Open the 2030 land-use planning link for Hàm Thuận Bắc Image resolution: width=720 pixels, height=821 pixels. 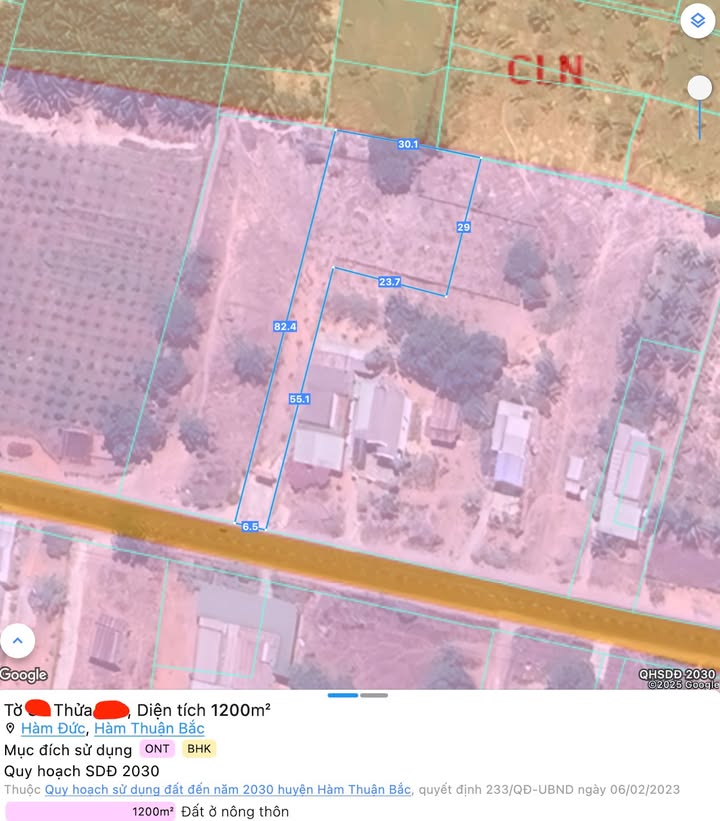pyautogui.click(x=228, y=790)
